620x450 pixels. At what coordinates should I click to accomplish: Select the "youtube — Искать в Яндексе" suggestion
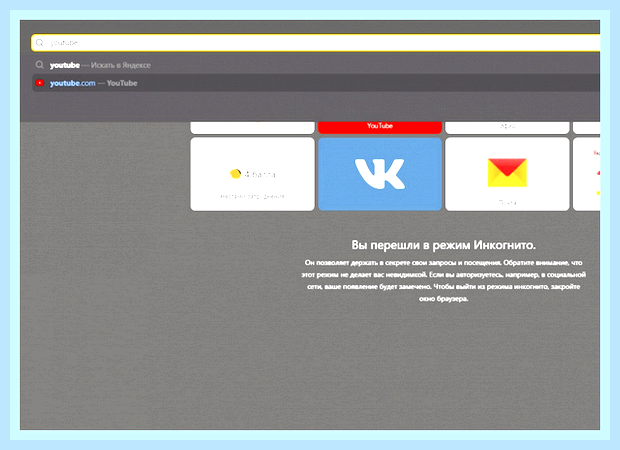(316, 65)
